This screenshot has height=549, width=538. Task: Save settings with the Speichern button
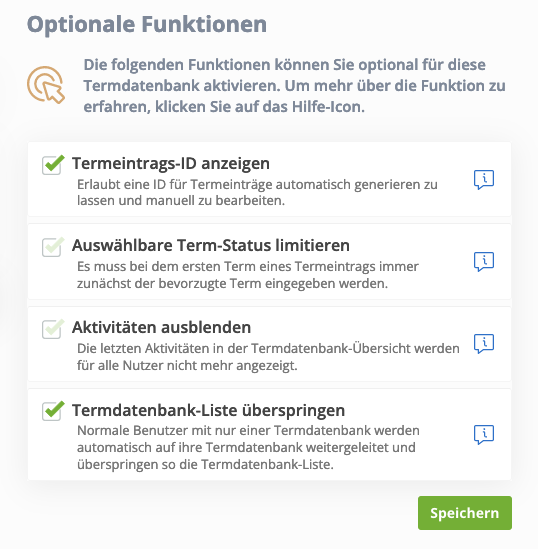pyautogui.click(x=464, y=513)
